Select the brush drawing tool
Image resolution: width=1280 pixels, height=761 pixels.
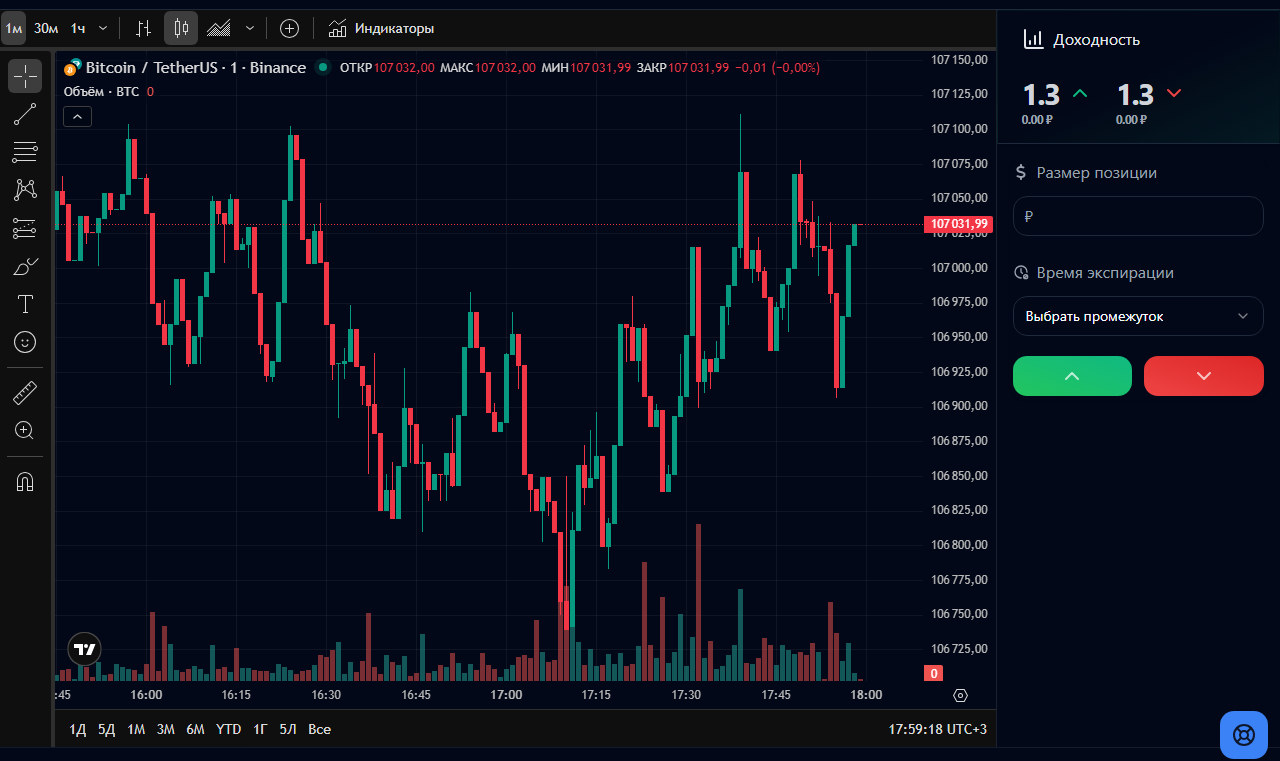point(25,266)
